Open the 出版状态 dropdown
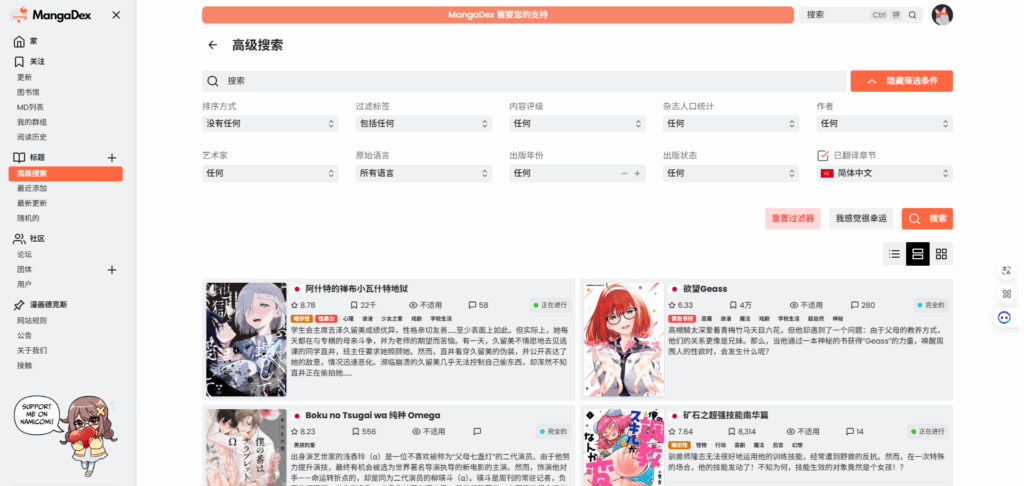This screenshot has height=486, width=1024. pos(731,174)
